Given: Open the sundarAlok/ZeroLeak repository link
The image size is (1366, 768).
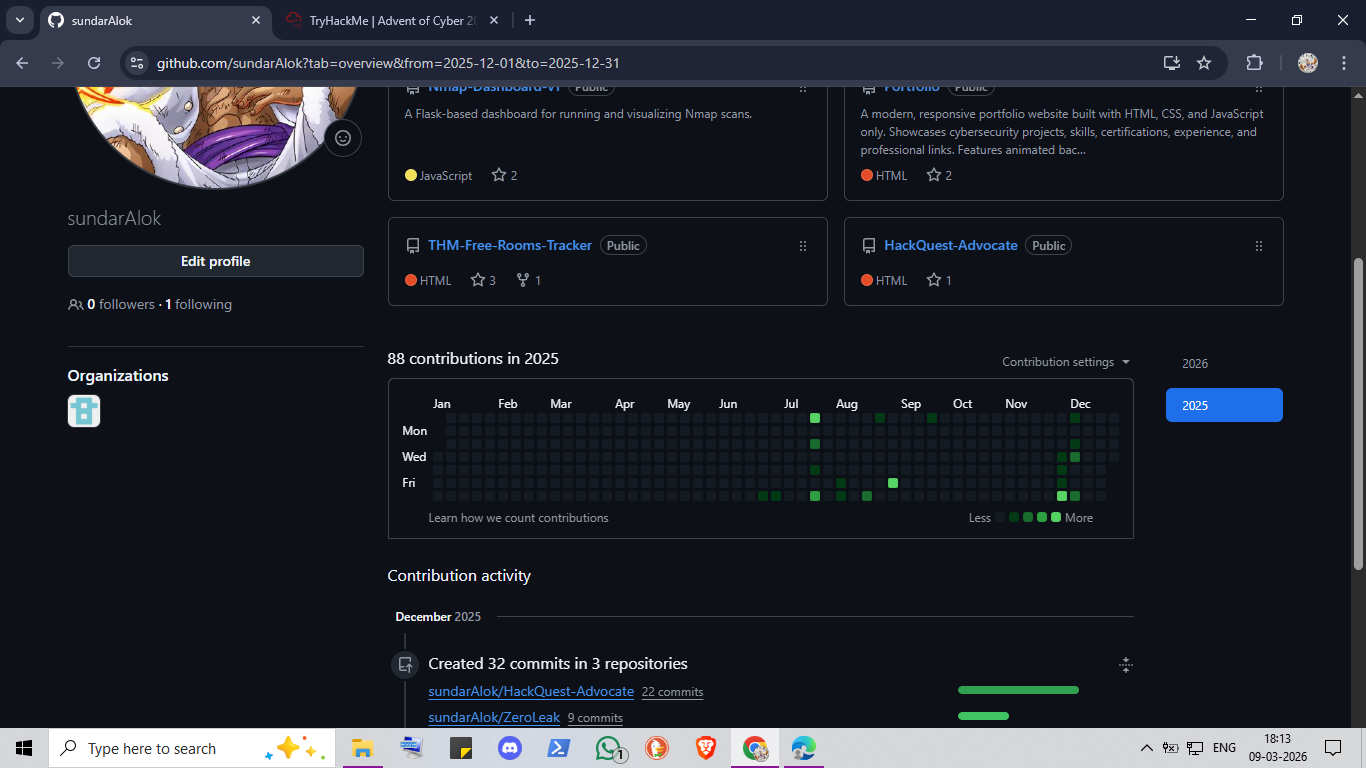Looking at the screenshot, I should click(494, 717).
